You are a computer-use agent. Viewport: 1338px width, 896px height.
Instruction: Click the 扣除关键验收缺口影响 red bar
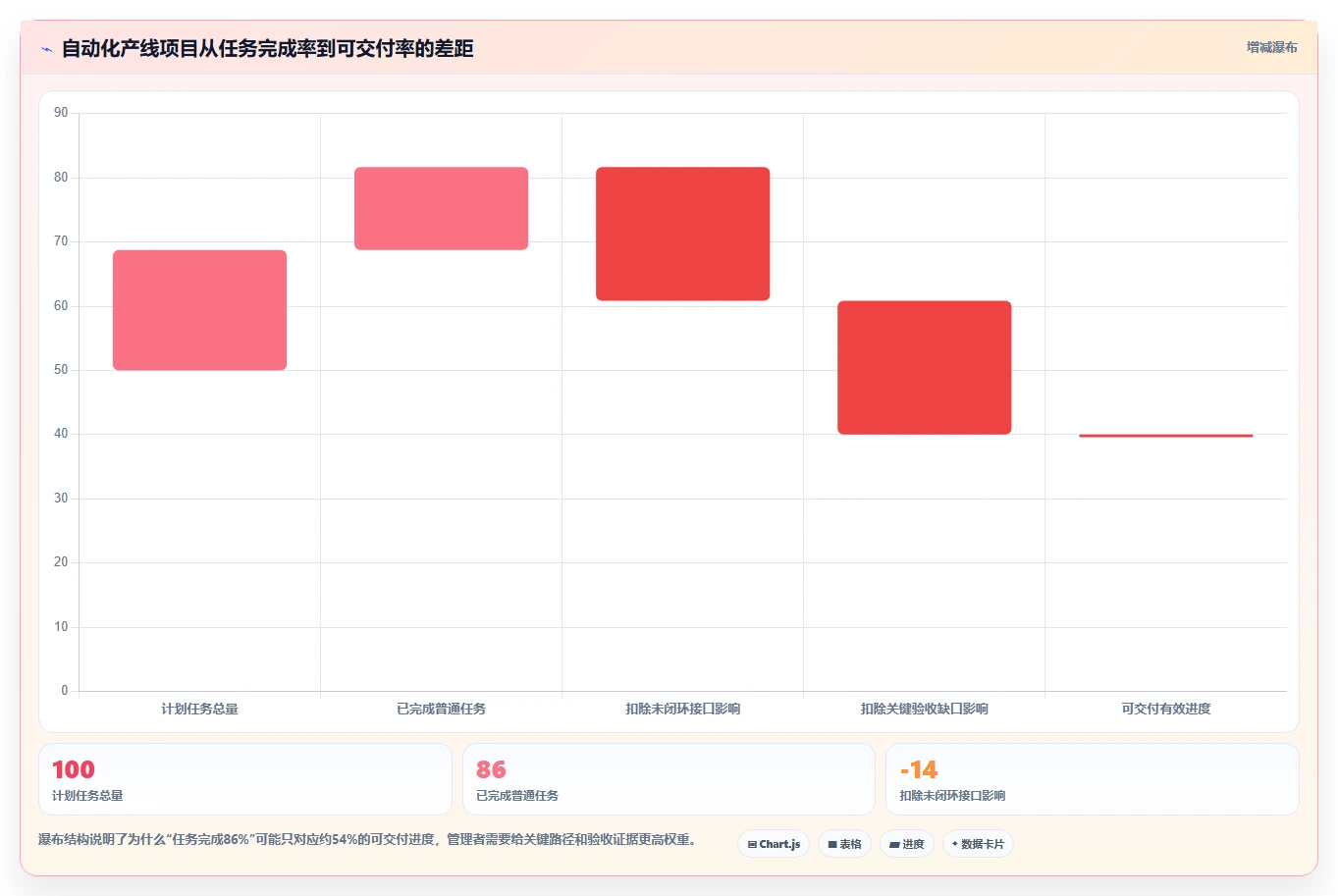(925, 367)
